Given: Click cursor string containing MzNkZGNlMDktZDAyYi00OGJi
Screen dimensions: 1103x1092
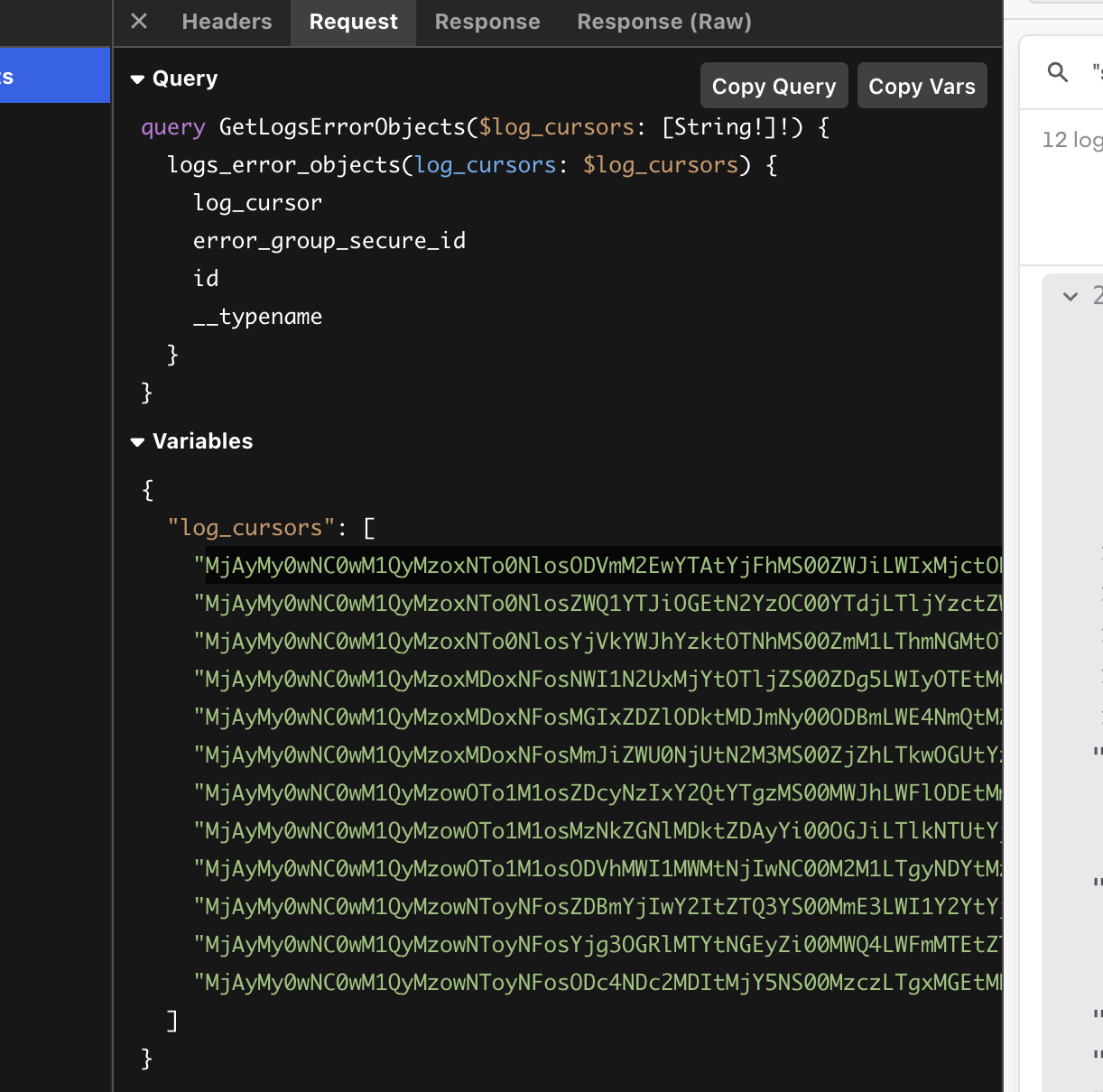Looking at the screenshot, I should (598, 830).
